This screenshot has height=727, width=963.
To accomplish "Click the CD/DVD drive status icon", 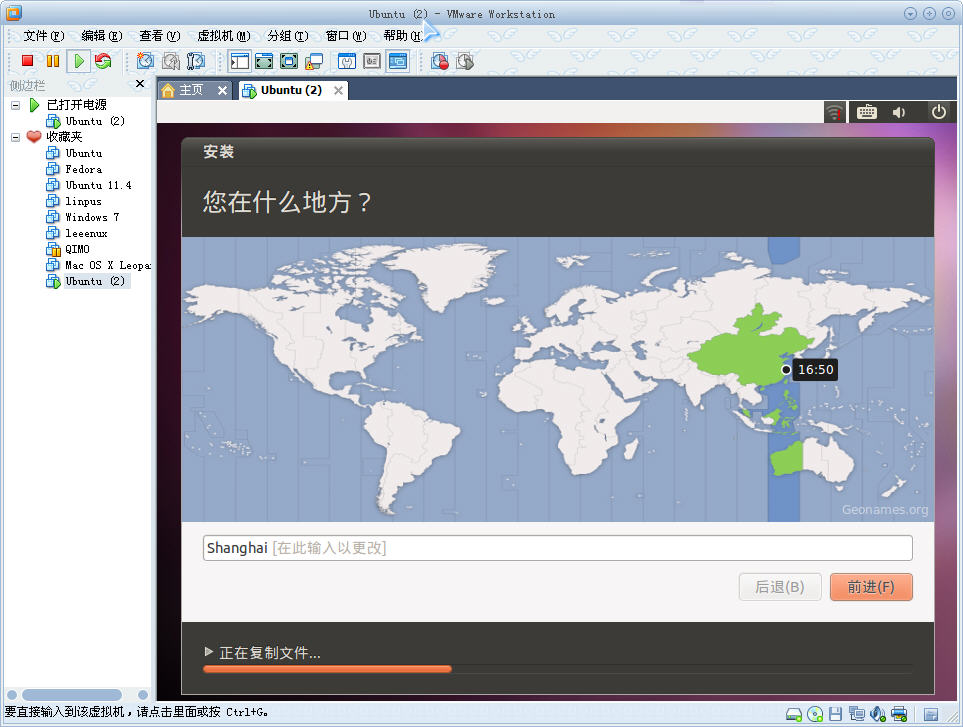I will (x=815, y=714).
